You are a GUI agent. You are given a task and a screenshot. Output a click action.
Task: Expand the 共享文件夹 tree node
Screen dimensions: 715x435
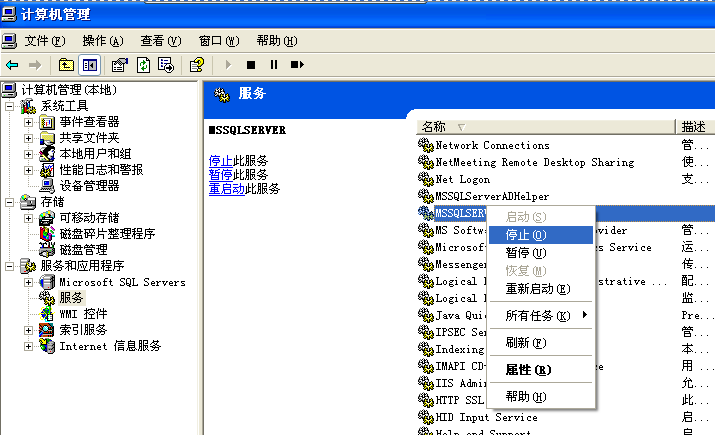(x=28, y=139)
